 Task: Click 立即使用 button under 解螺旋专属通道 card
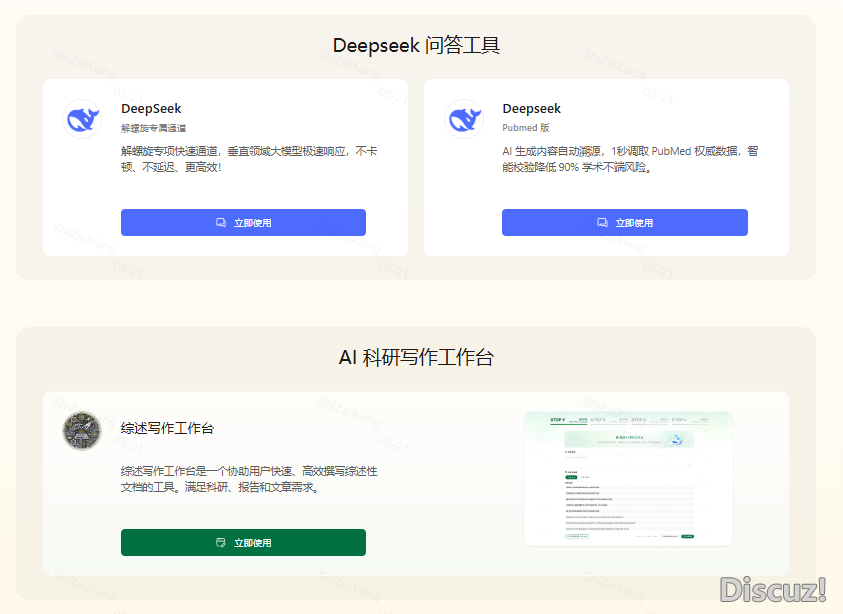(243, 223)
